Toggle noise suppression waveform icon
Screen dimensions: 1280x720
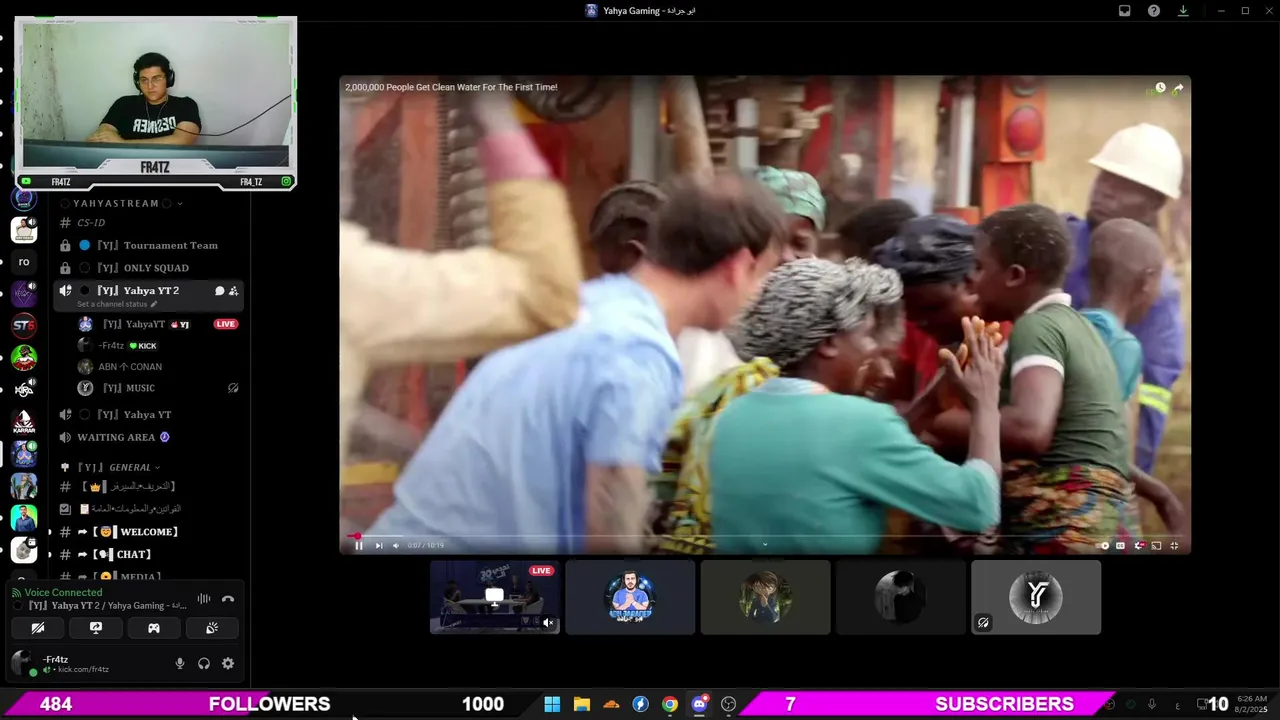(204, 598)
